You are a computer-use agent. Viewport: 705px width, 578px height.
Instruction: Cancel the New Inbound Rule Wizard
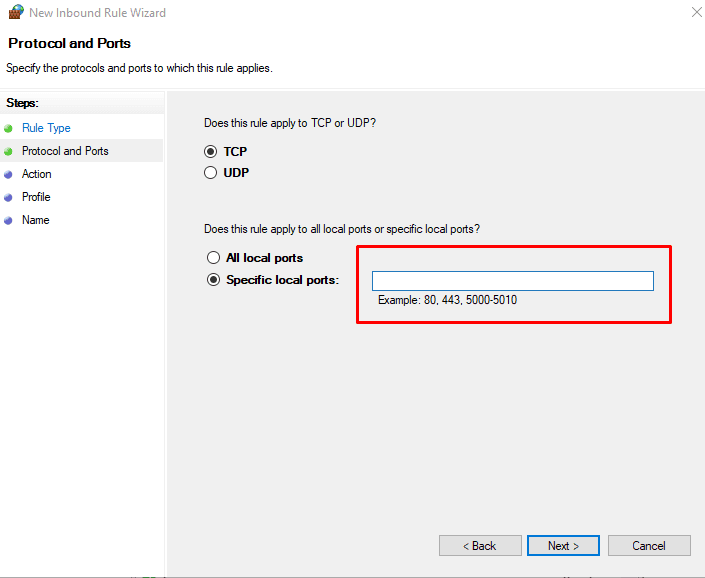(x=649, y=545)
